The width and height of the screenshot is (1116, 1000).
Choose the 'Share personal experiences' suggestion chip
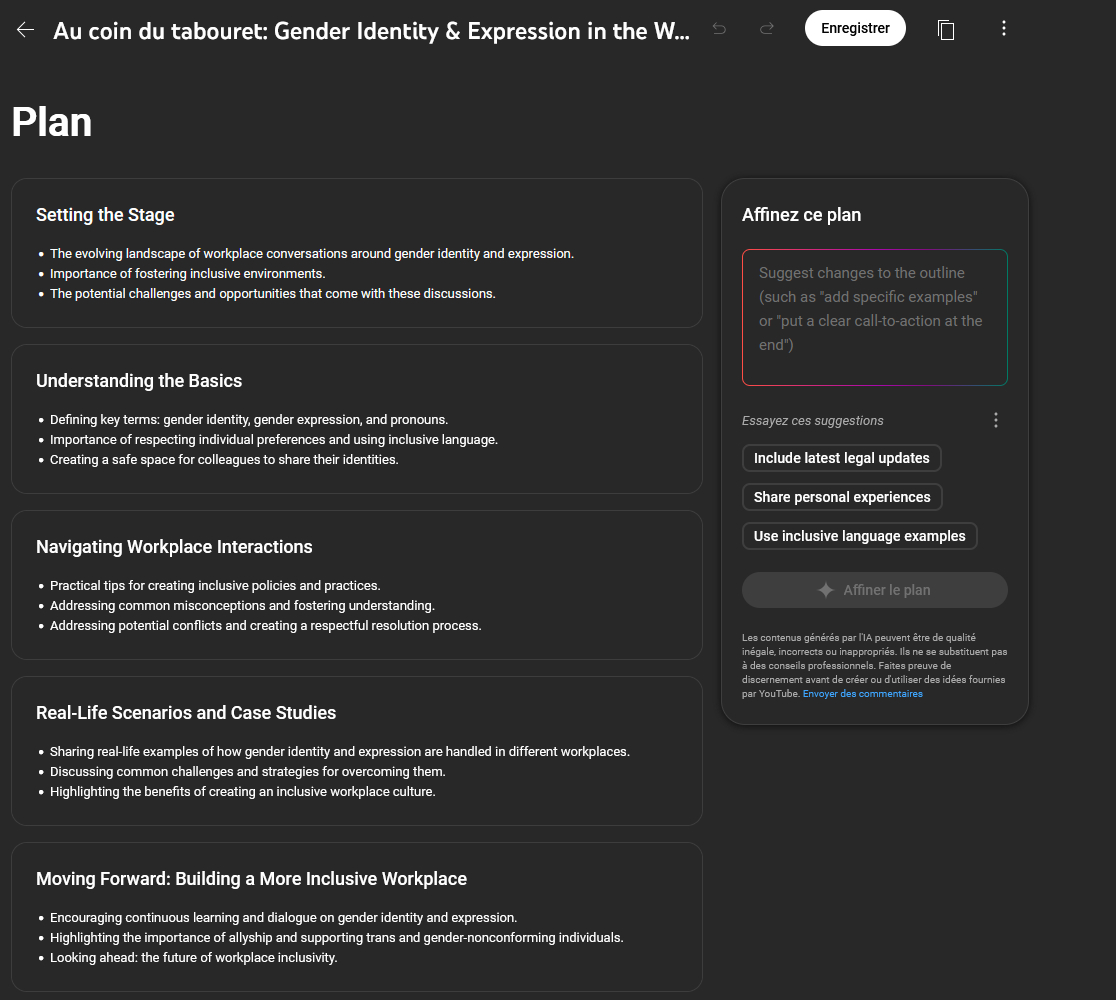842,497
